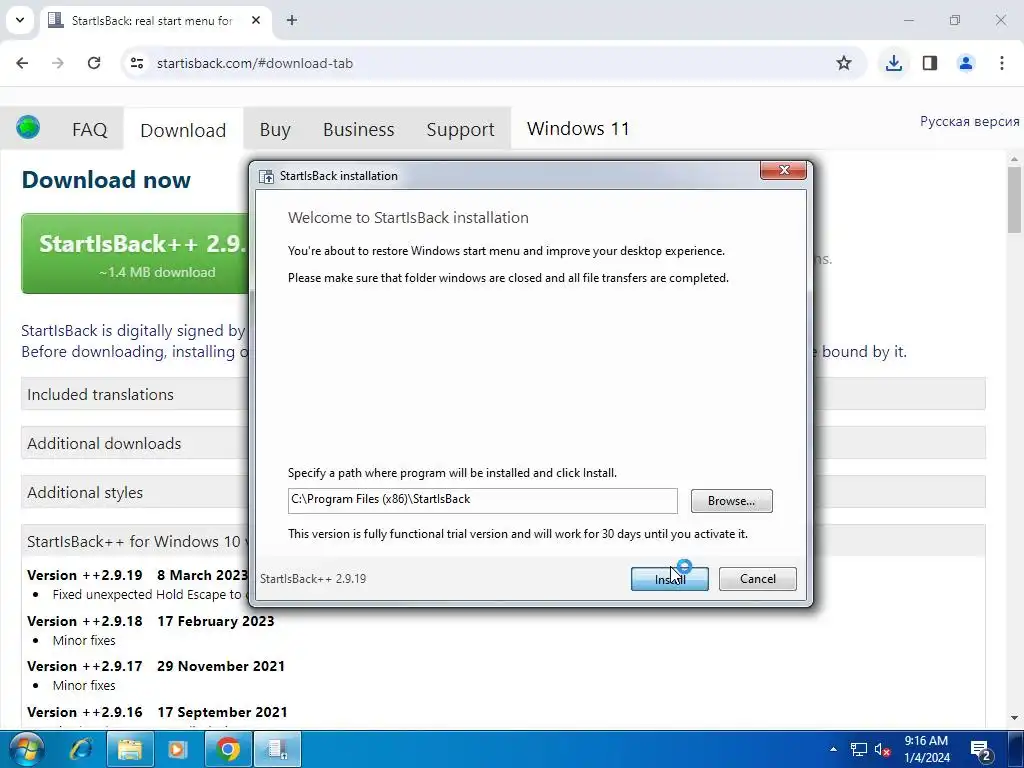Image resolution: width=1024 pixels, height=768 pixels.
Task: Open File Explorer from taskbar
Action: pyautogui.click(x=130, y=749)
